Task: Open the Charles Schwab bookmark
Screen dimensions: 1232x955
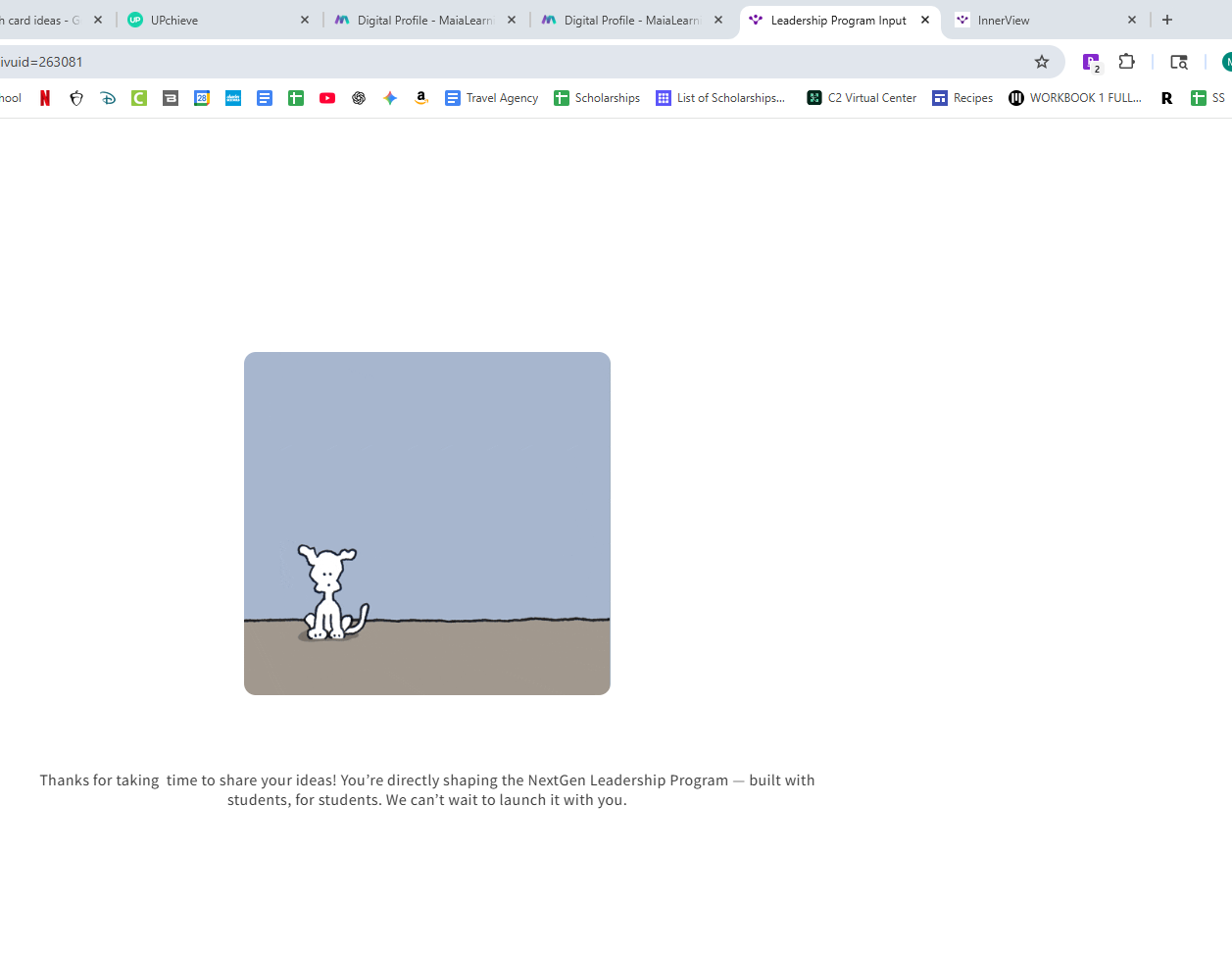Action: pos(233,98)
